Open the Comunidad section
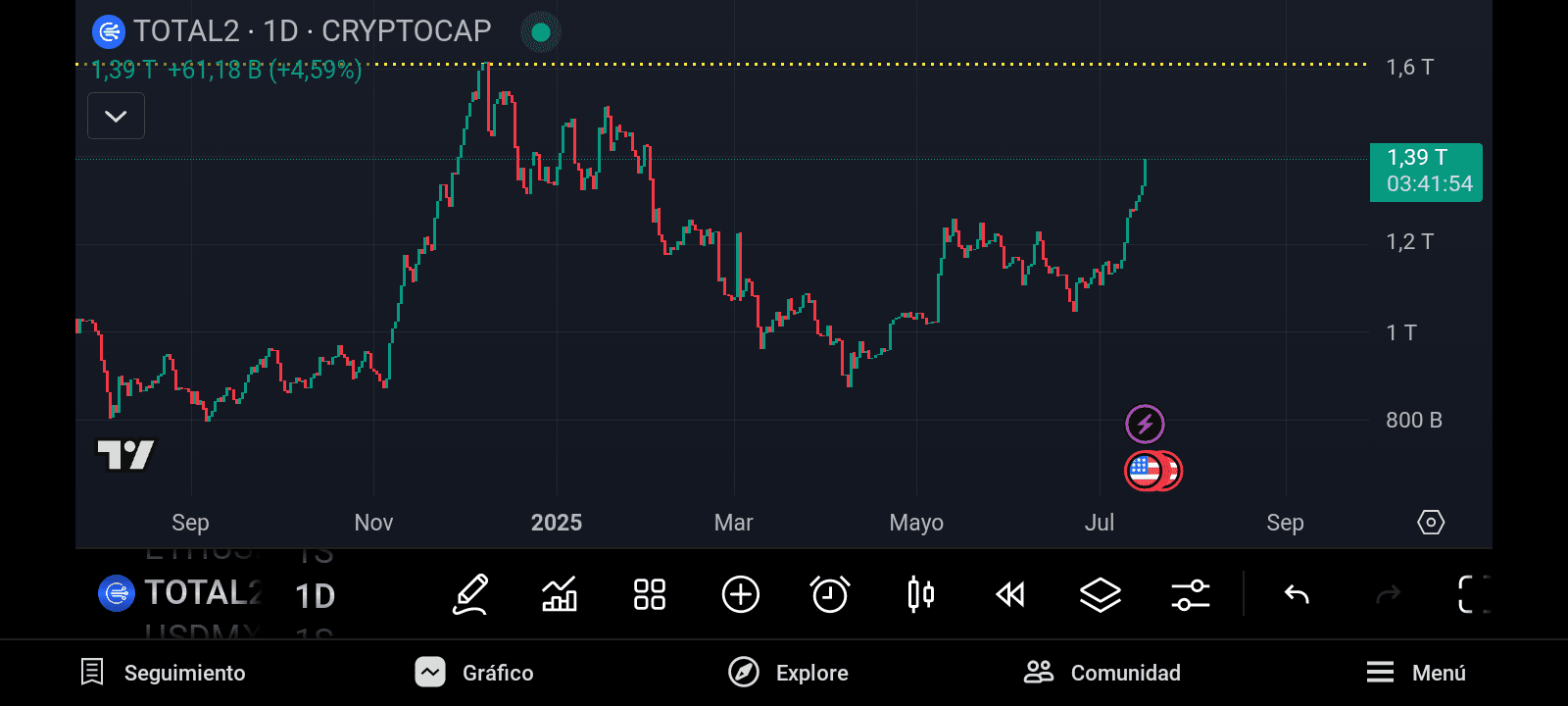Screen dimensions: 1568x706 [x=1102, y=673]
